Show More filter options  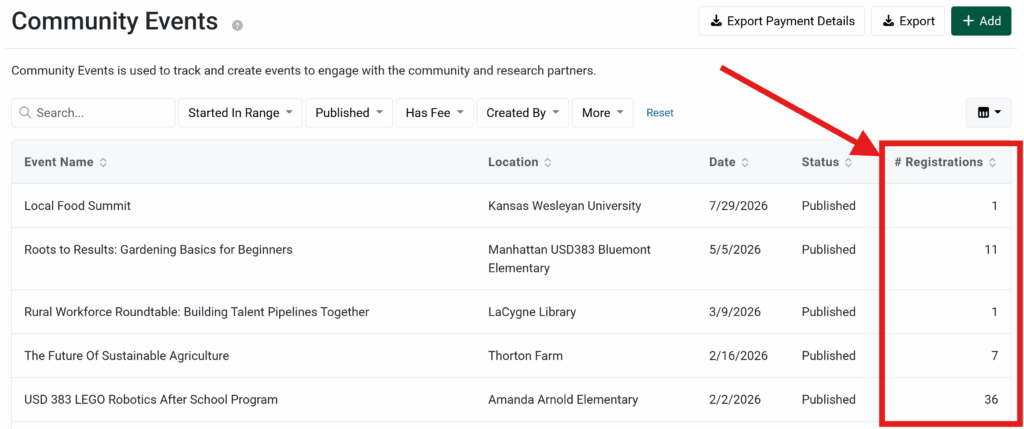click(x=602, y=113)
